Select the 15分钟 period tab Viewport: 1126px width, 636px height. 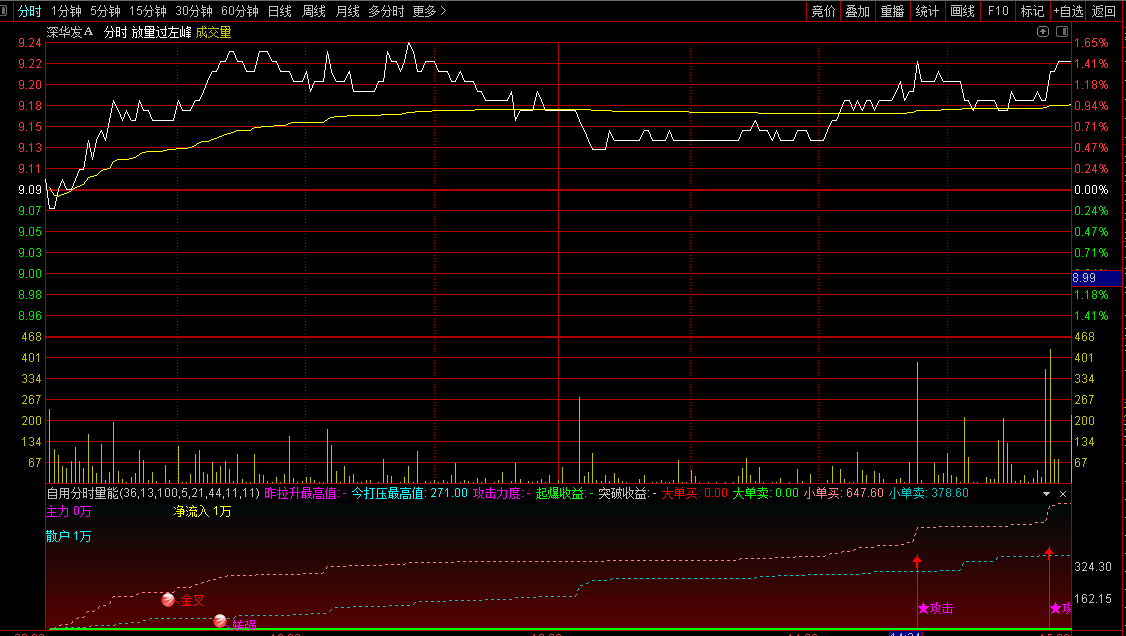(147, 11)
